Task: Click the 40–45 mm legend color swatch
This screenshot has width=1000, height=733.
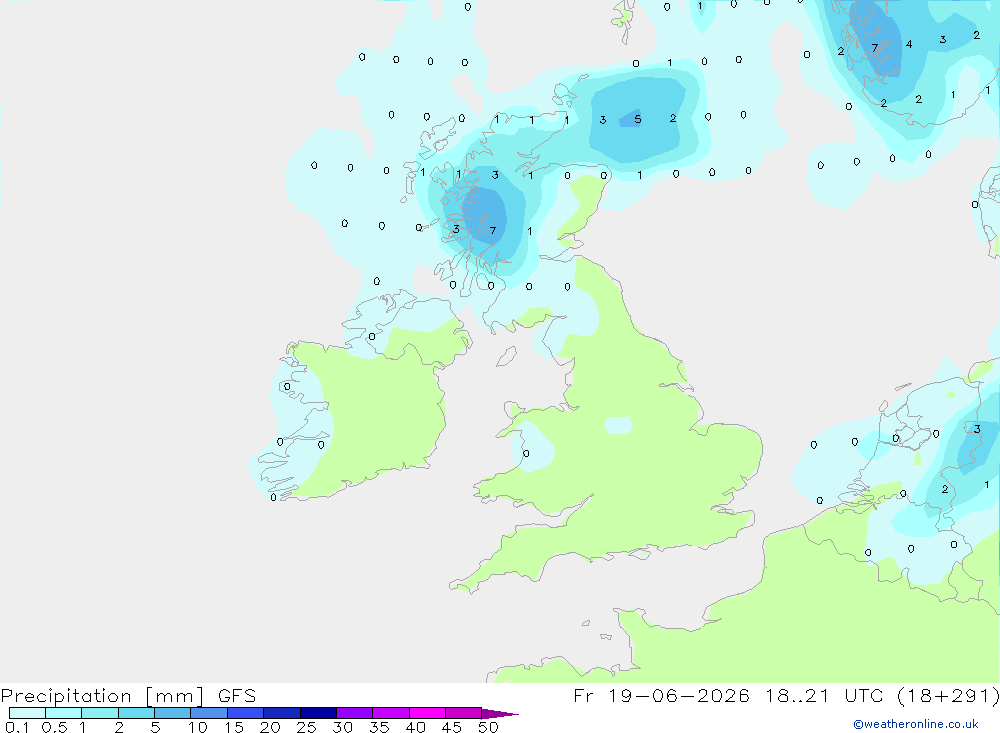Action: point(427,713)
